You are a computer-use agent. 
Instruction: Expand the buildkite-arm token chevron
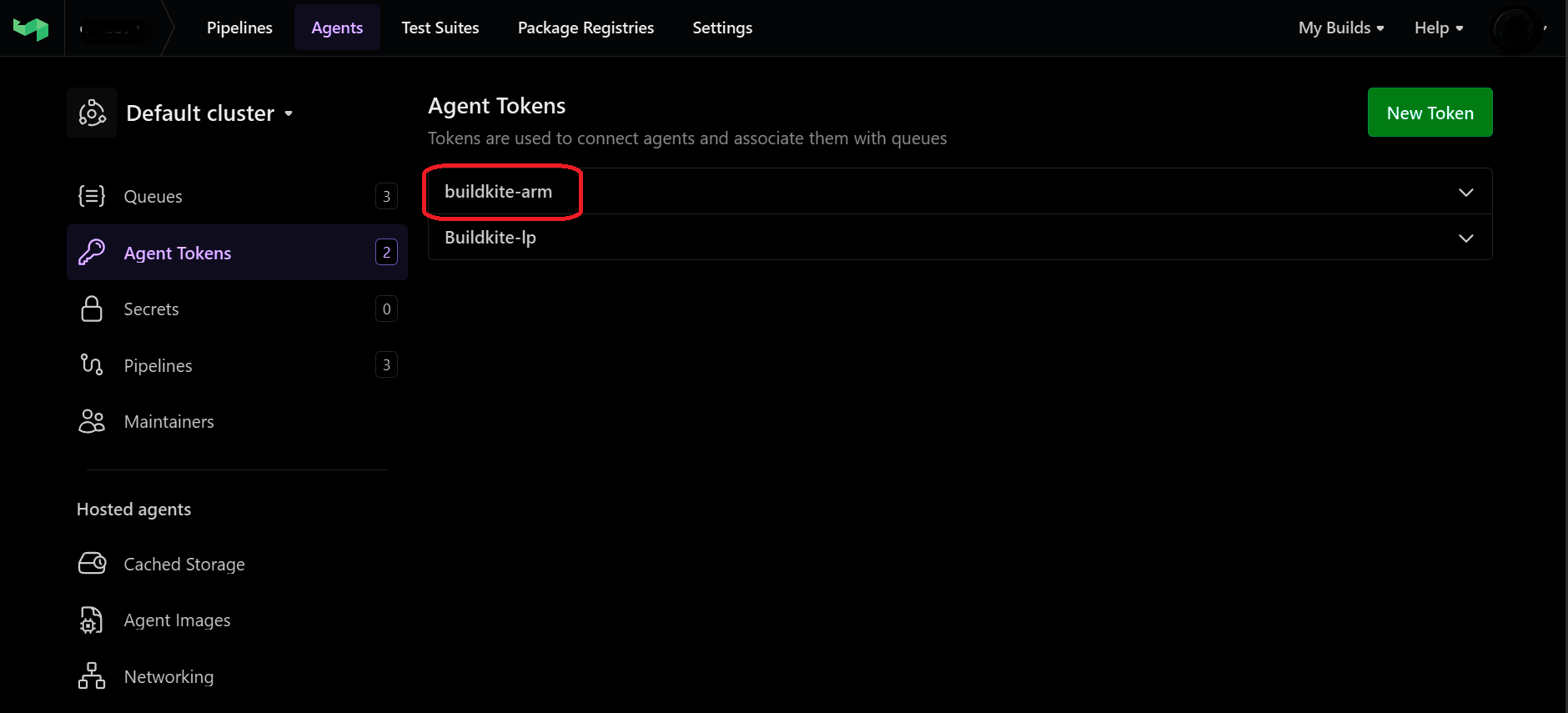[1465, 193]
